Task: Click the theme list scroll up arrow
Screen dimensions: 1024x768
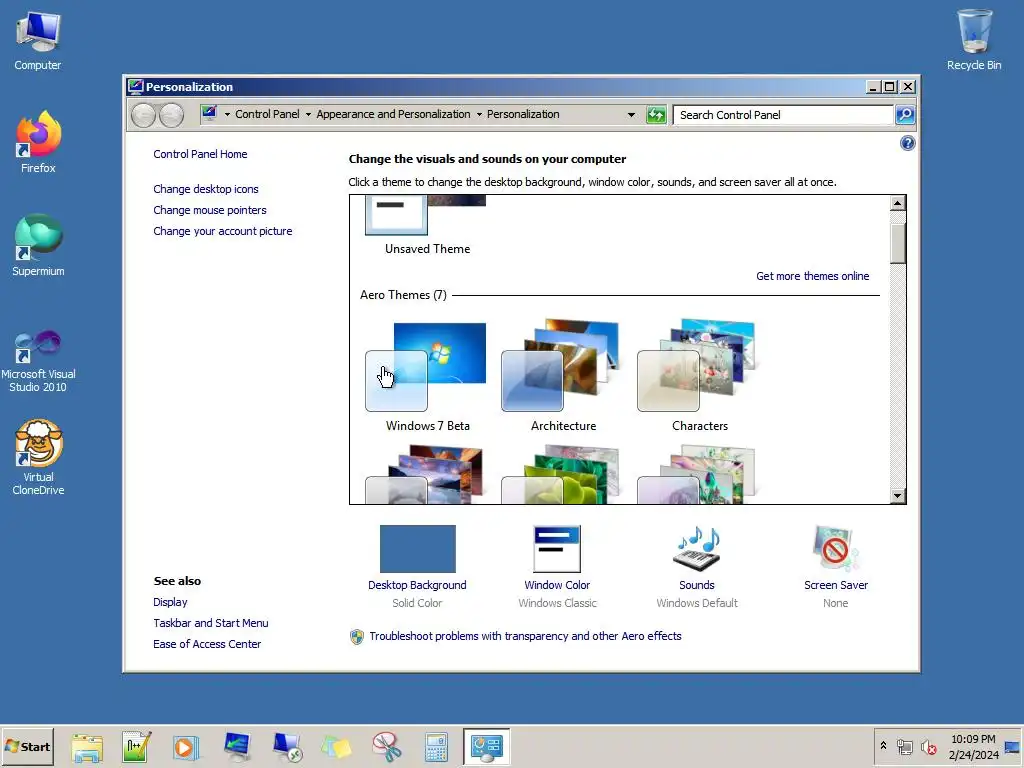Action: click(x=897, y=203)
